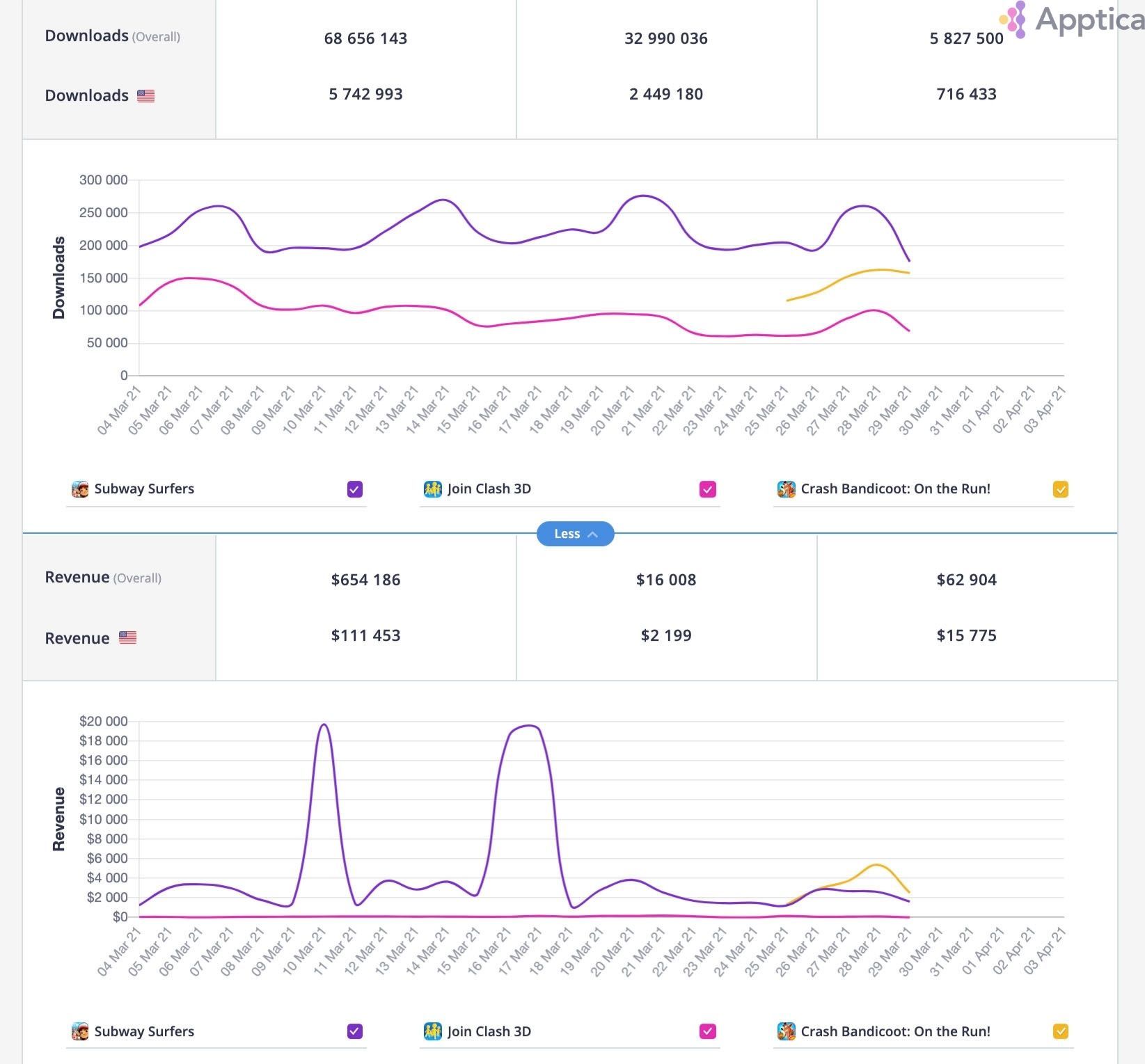Click the Revenue (Overall) row label
1145x1064 pixels.
tap(103, 578)
